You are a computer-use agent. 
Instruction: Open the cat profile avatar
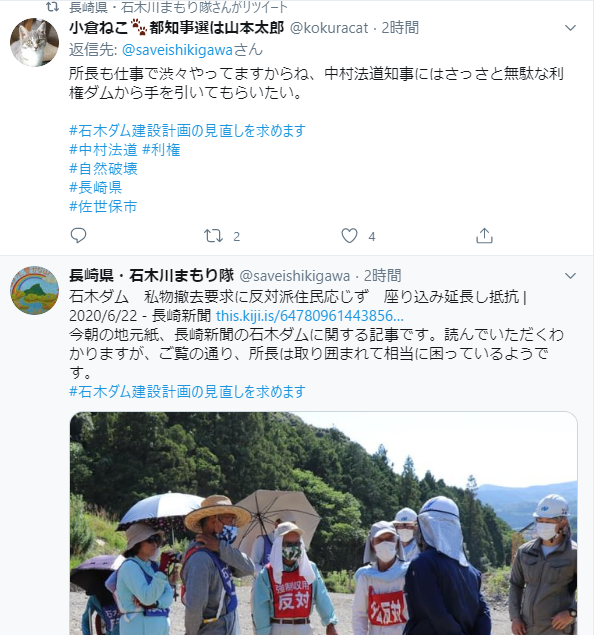tap(34, 42)
